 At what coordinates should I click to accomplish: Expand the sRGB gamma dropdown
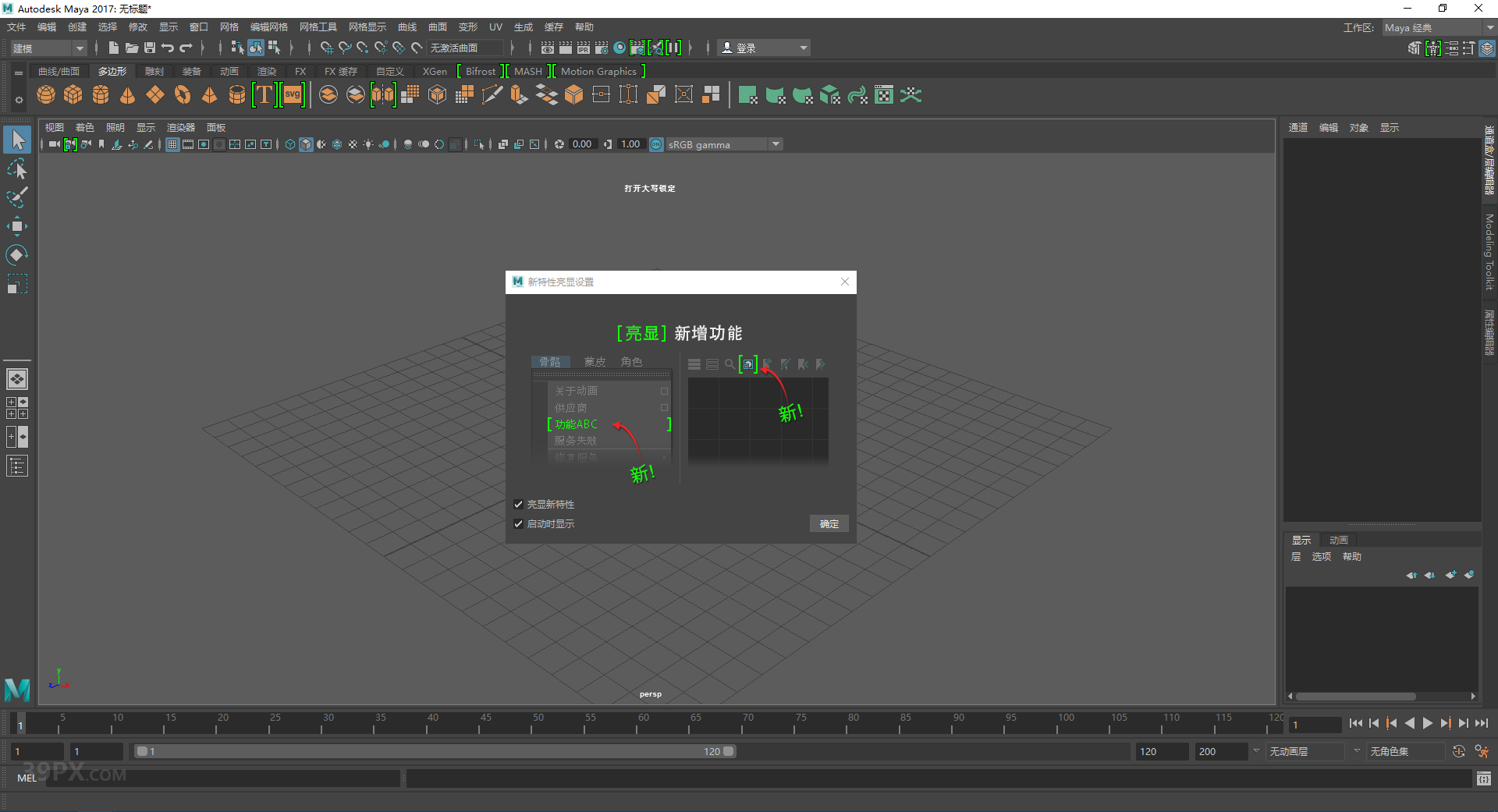pyautogui.click(x=776, y=144)
